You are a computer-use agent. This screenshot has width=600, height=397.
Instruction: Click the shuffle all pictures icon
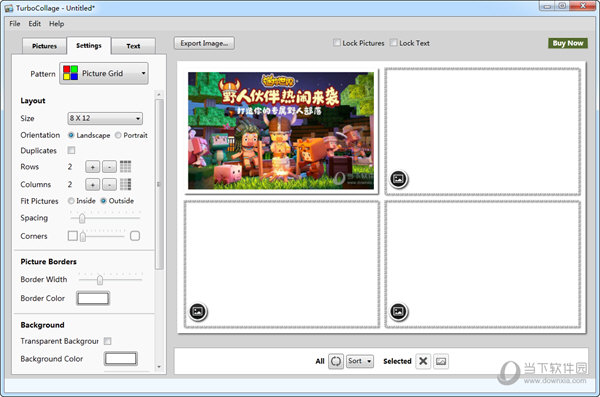tap(336, 361)
